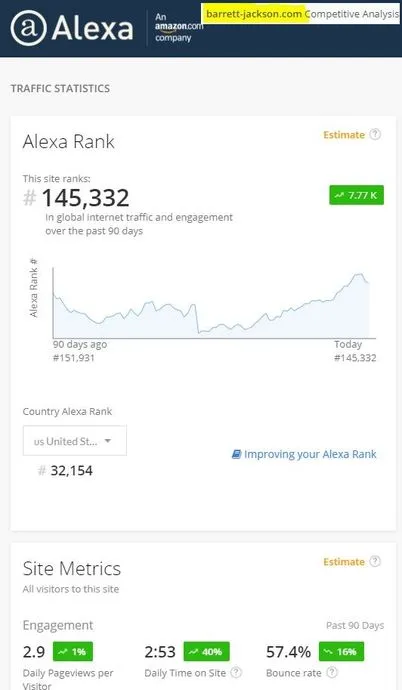Click the help icon next to Bounce rate

(333, 672)
